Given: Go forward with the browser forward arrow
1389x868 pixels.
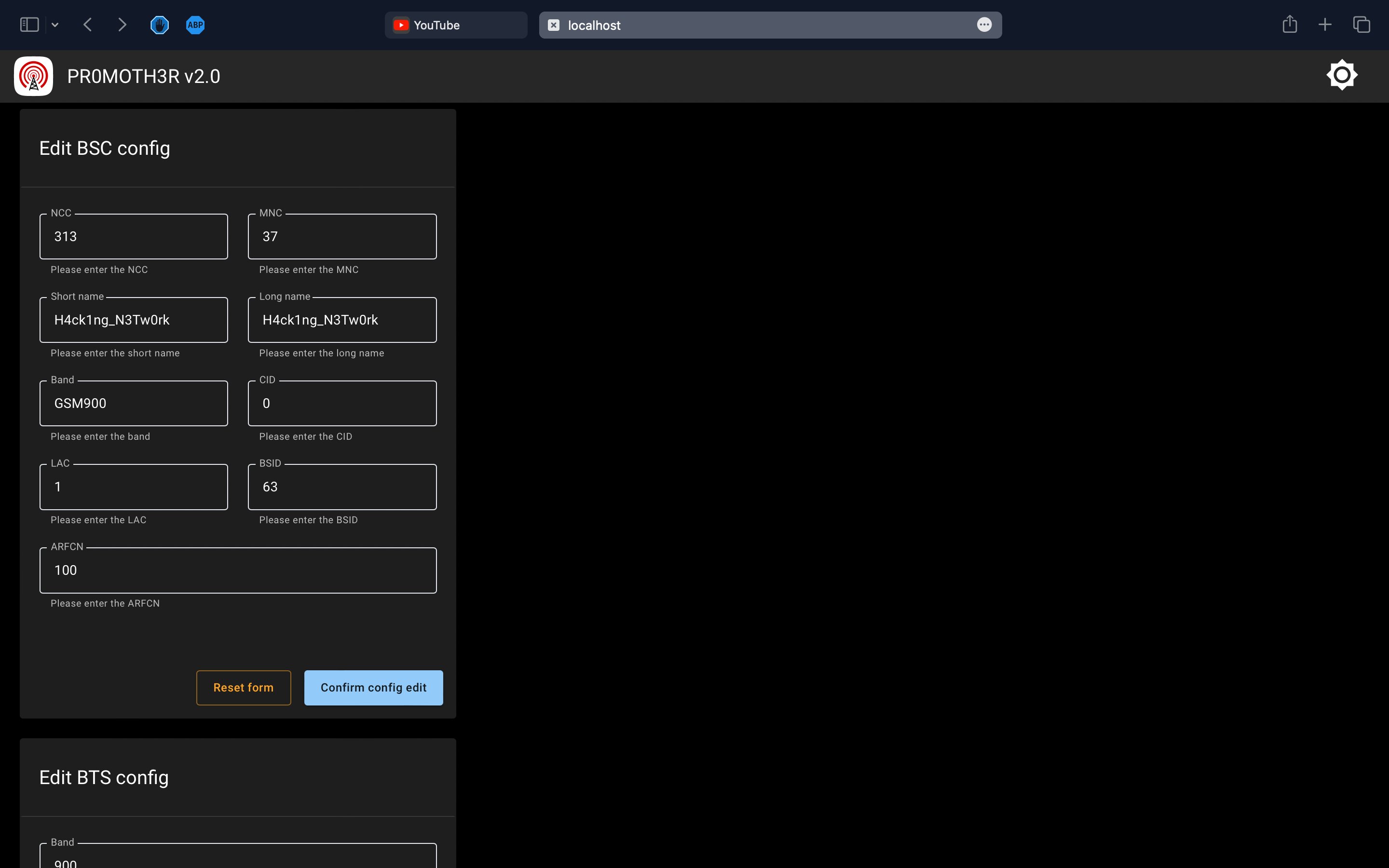Looking at the screenshot, I should point(122,25).
